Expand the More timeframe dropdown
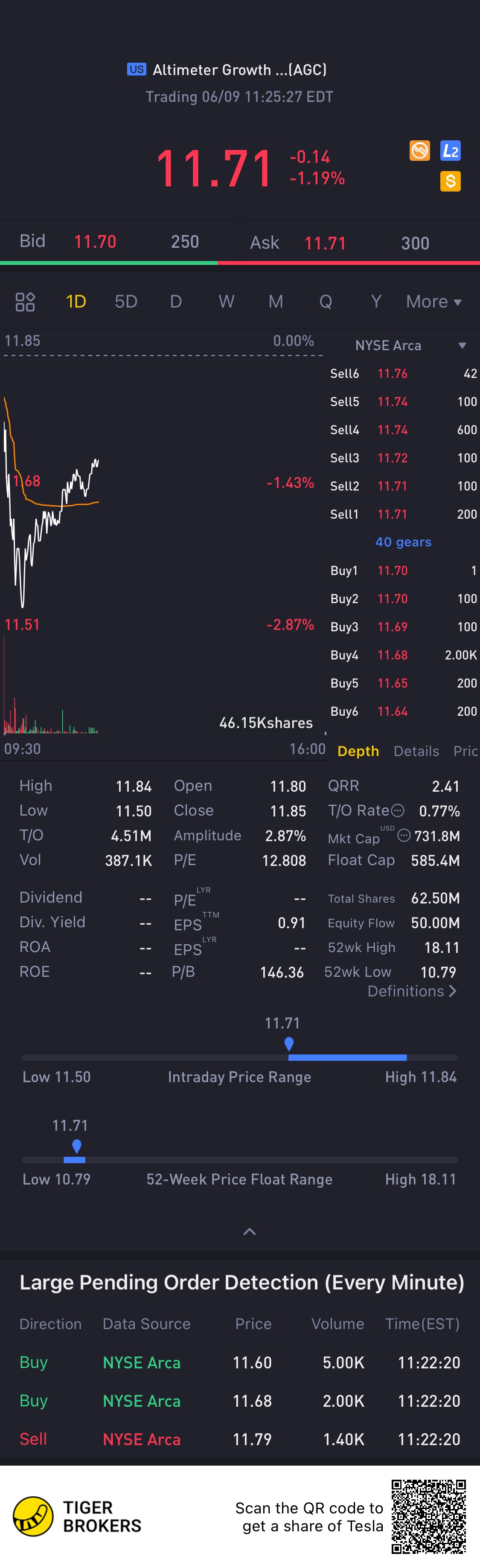The height and width of the screenshot is (1568, 480). pyautogui.click(x=433, y=302)
